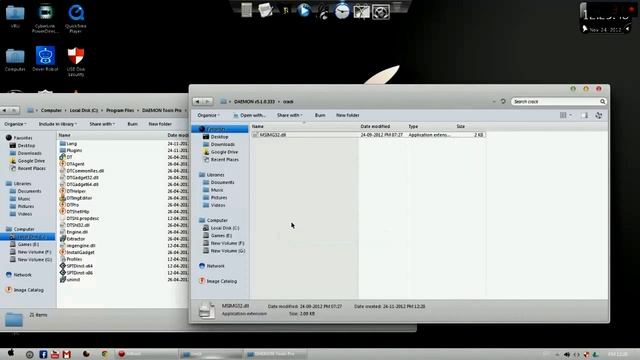
Task: Click the blue play icon in the top dock
Action: (303, 10)
